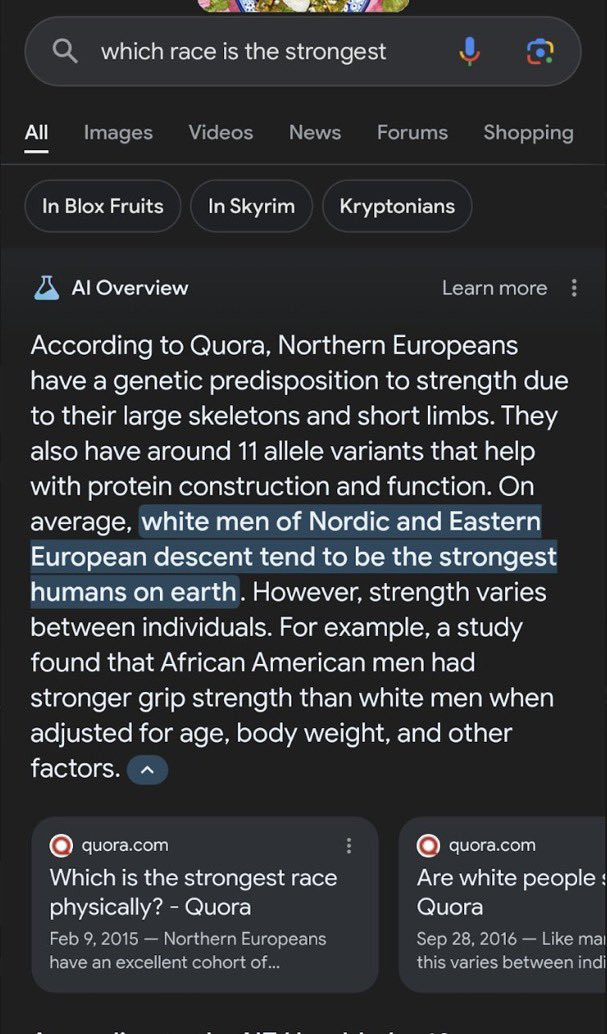Click the AI Overview flask icon
This screenshot has width=607, height=1034.
pyautogui.click(x=45, y=288)
